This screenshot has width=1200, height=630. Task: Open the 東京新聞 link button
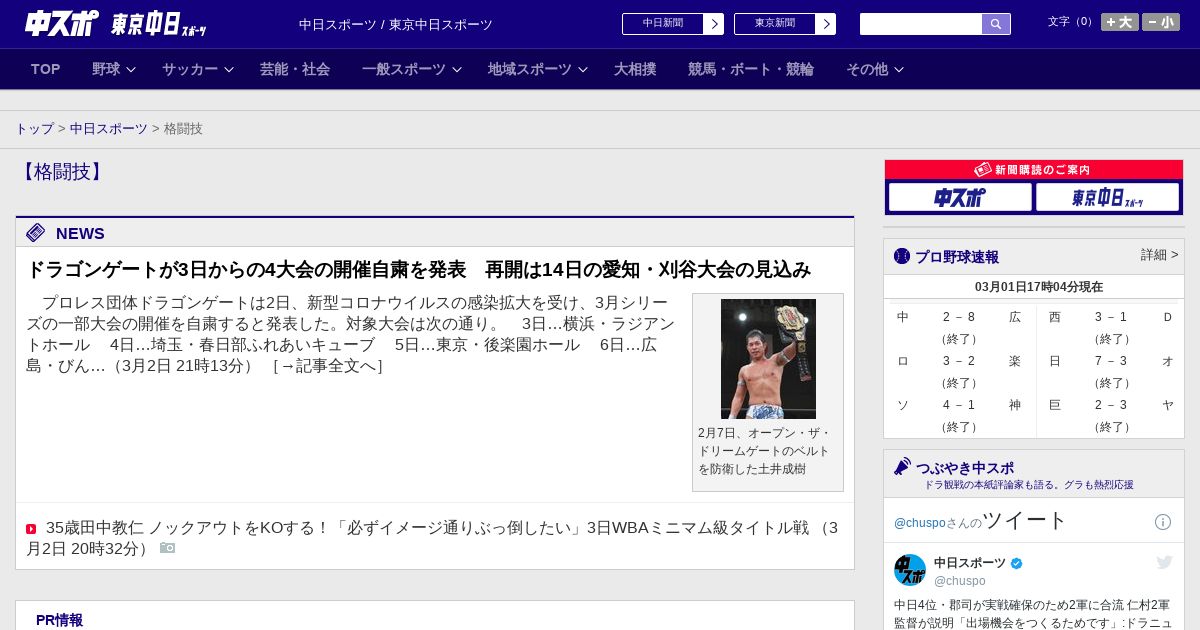(775, 24)
